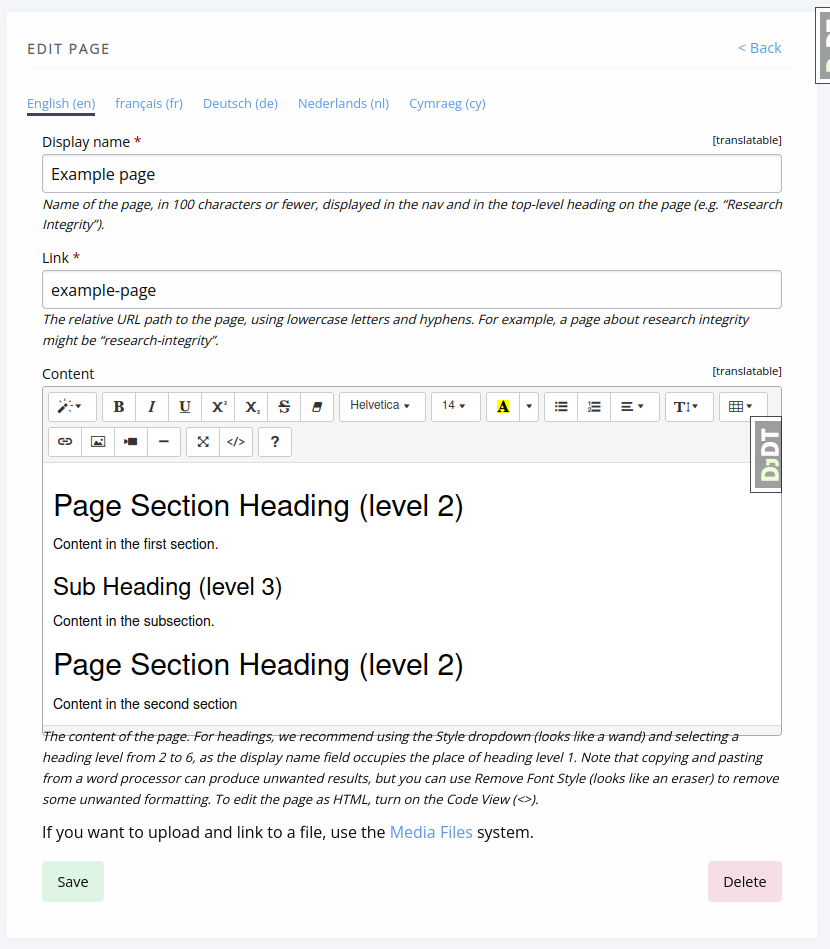Apply the yellow highlight color swatch

[503, 407]
